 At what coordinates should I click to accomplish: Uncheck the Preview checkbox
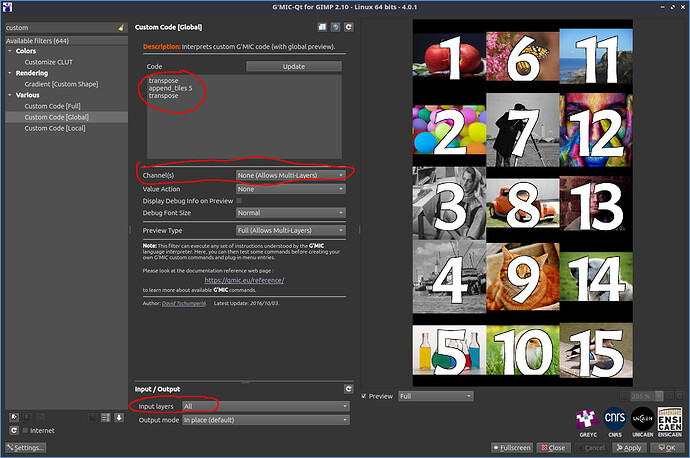(x=363, y=396)
